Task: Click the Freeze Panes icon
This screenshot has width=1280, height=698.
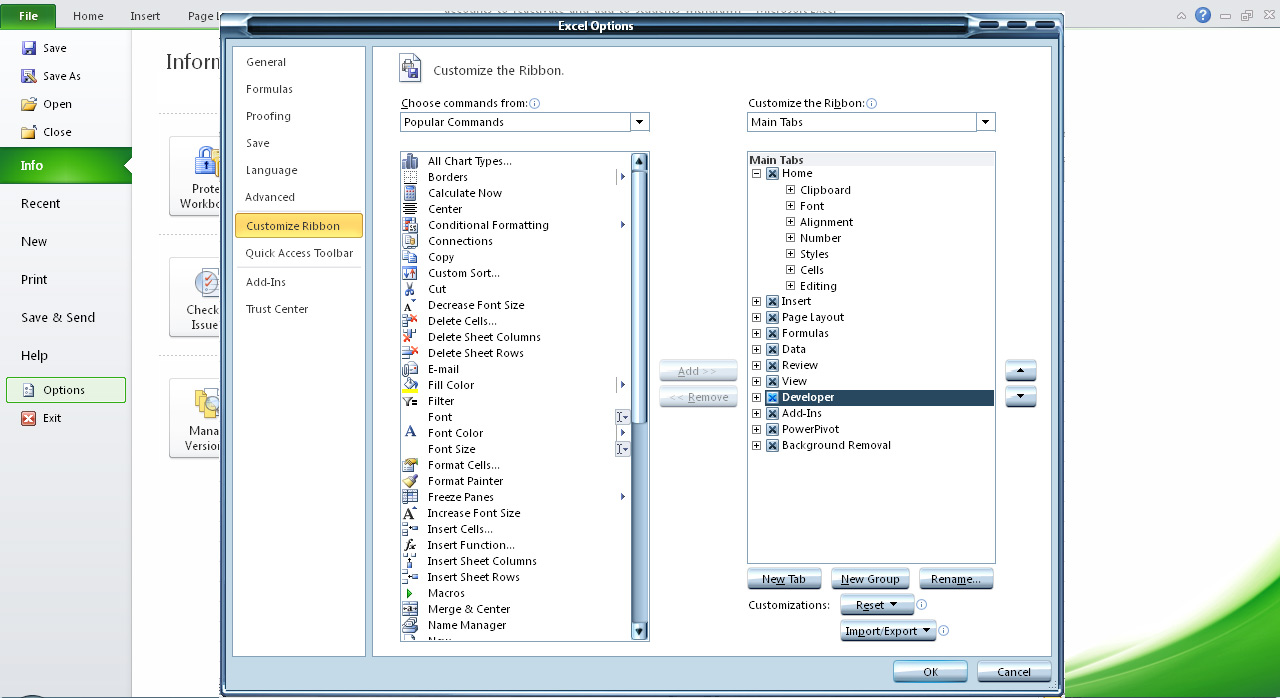Action: coord(410,497)
